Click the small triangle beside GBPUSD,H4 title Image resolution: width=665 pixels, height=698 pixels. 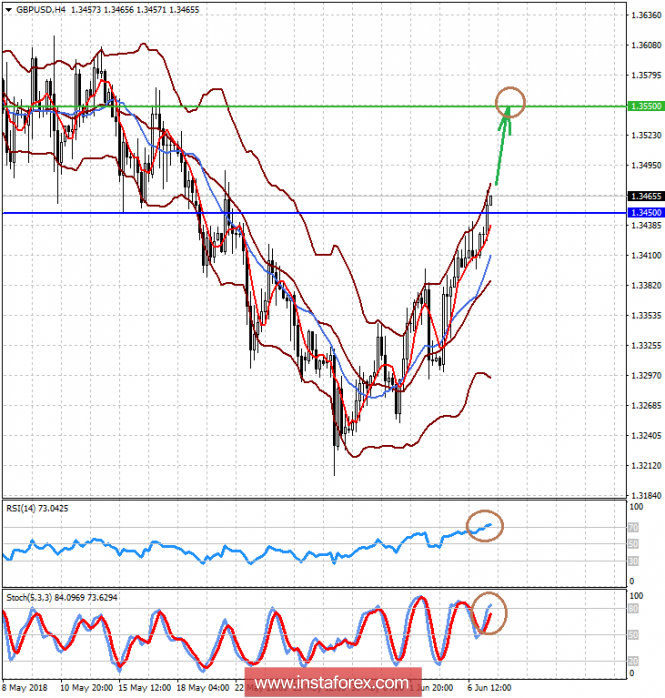click(x=7, y=8)
